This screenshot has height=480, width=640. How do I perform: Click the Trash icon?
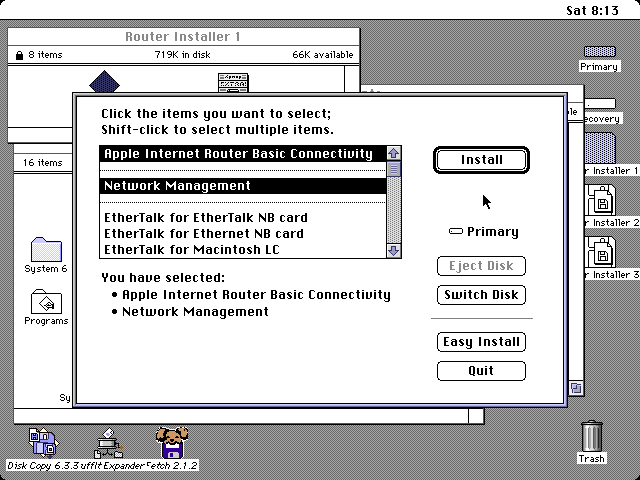pyautogui.click(x=591, y=436)
